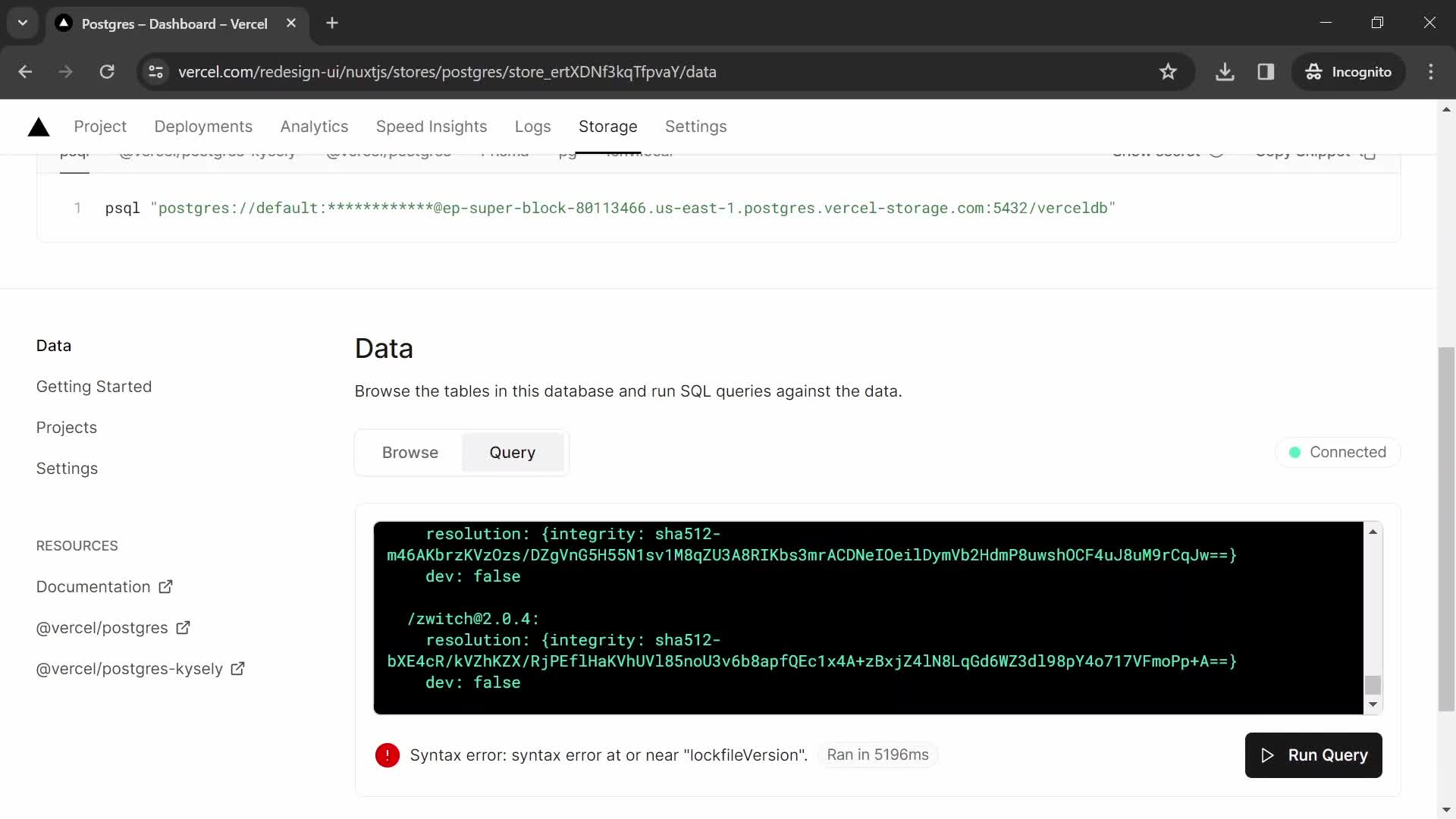This screenshot has height=819, width=1456.
Task: Click the Getting Started sidebar item
Action: [x=94, y=386]
